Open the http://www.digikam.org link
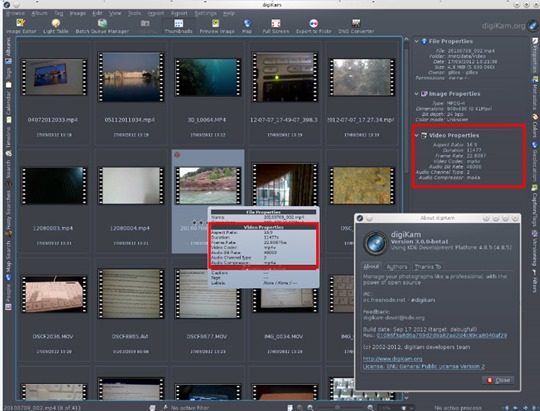540x411 pixels. point(393,359)
